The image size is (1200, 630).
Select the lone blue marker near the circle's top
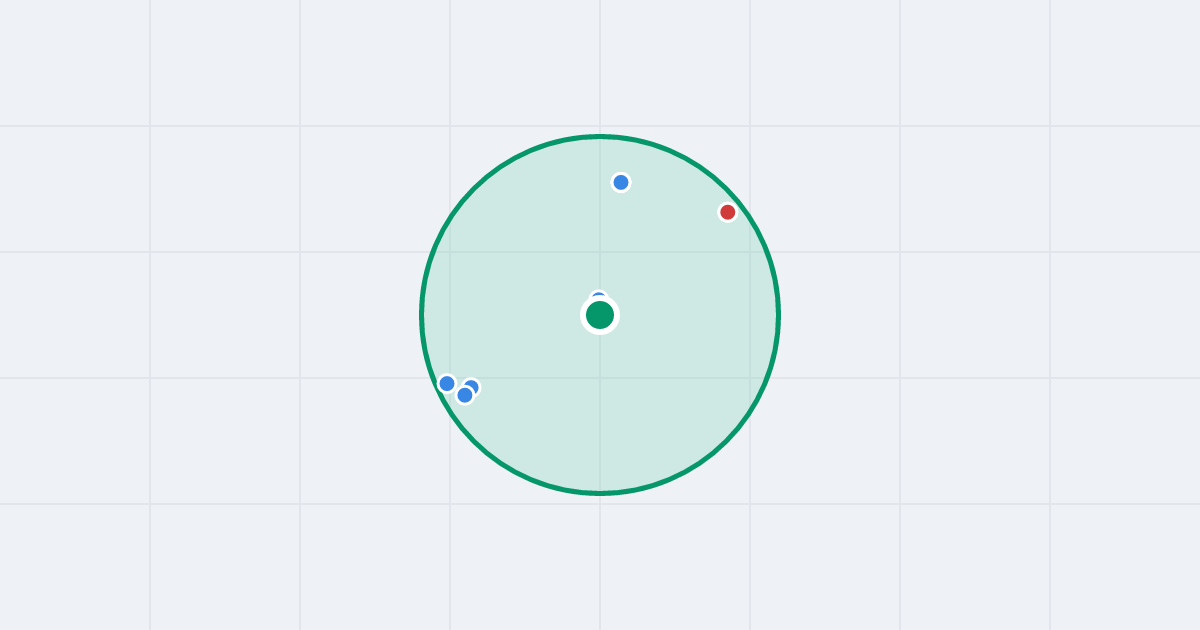point(621,182)
